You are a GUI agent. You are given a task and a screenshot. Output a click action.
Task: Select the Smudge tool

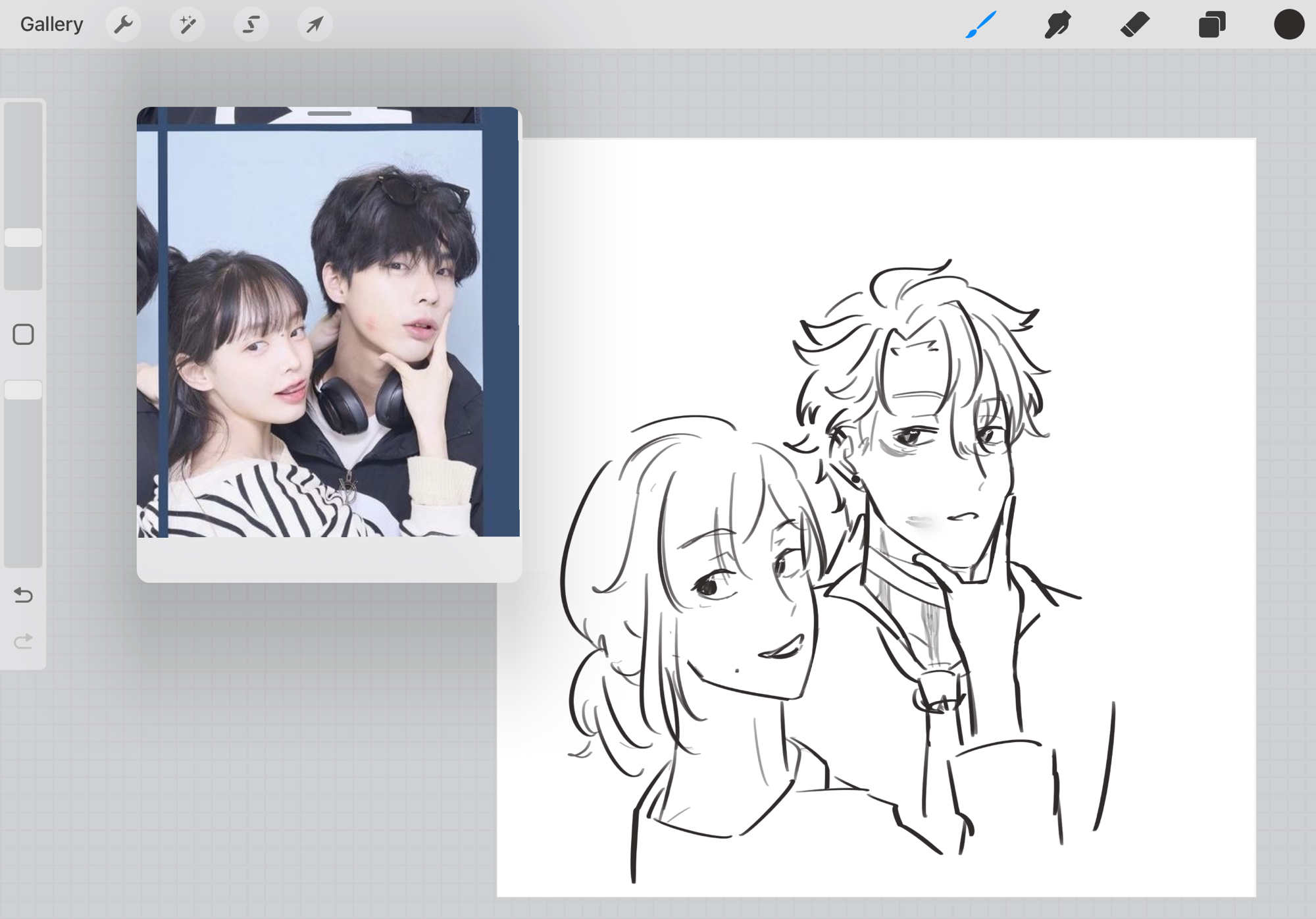point(1057,24)
